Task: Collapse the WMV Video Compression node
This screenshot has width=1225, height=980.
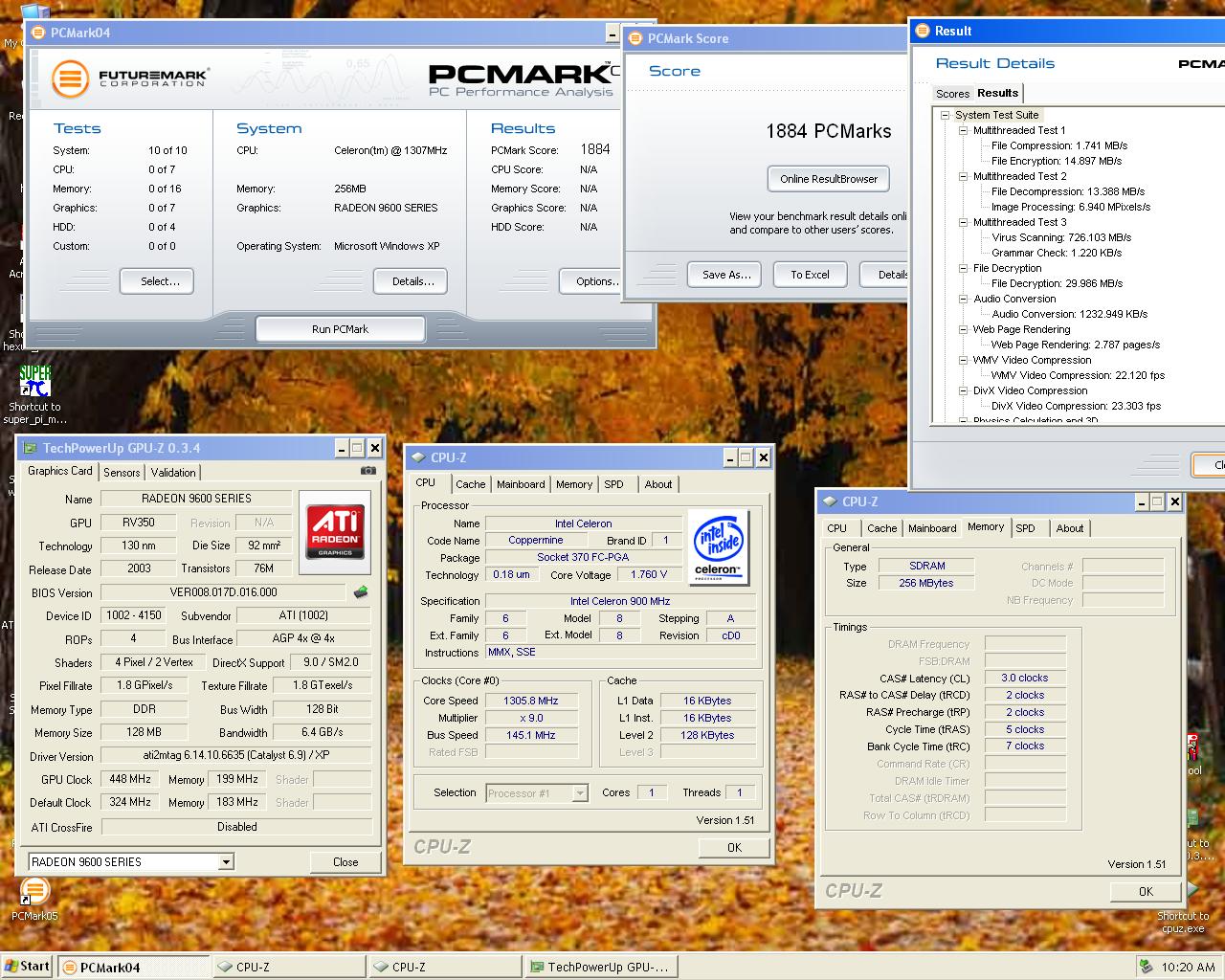Action: [964, 360]
